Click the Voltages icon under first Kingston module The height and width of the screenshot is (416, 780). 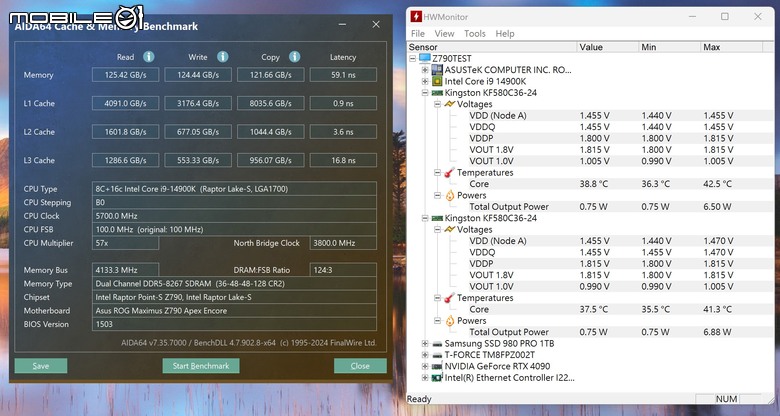click(450, 104)
